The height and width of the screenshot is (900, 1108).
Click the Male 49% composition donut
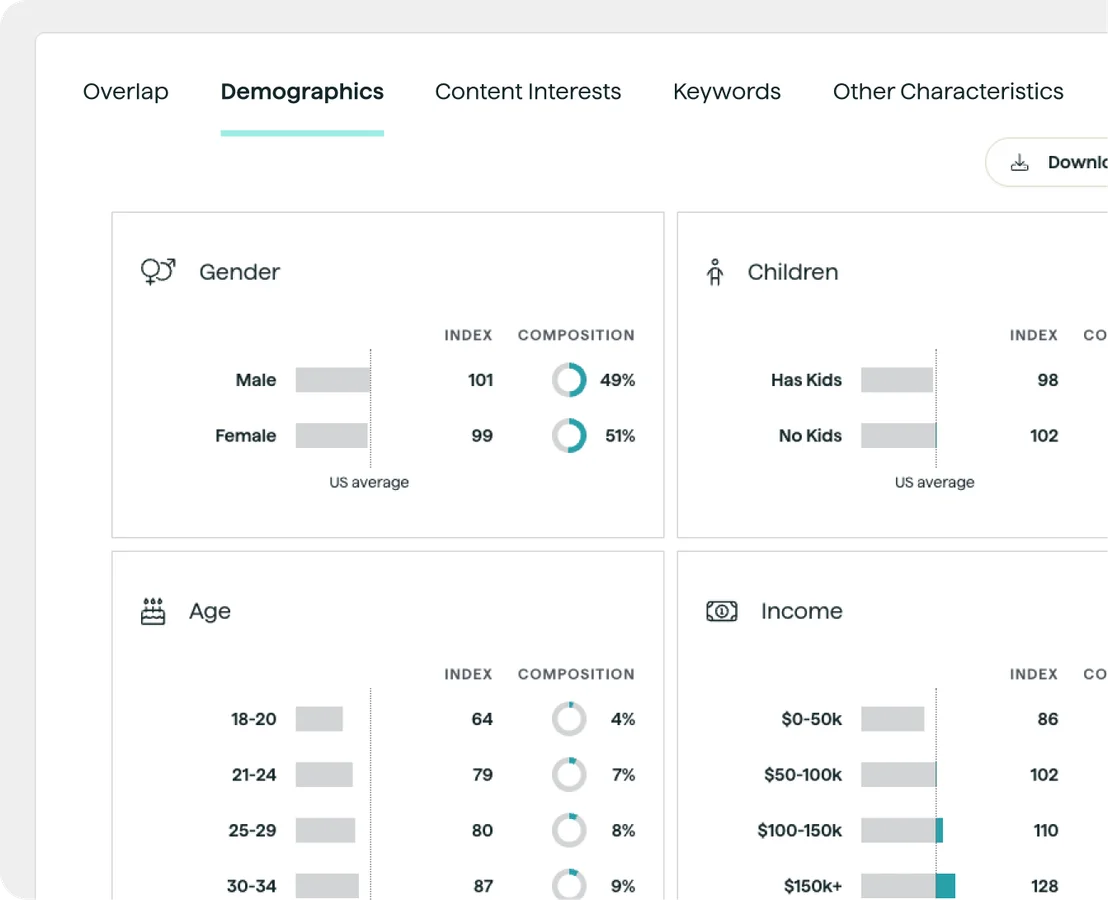[569, 380]
